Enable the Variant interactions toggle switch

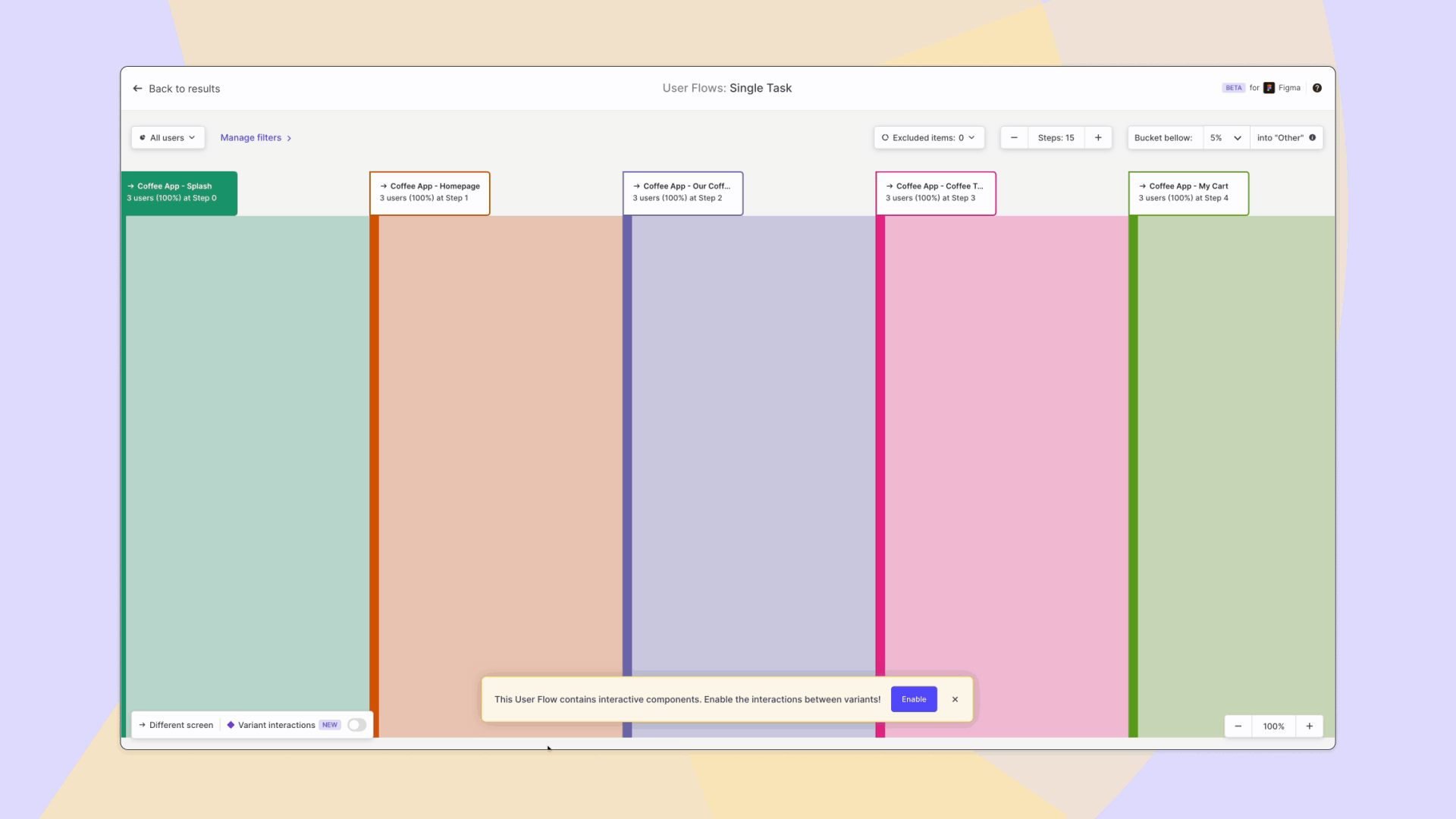[x=356, y=725]
